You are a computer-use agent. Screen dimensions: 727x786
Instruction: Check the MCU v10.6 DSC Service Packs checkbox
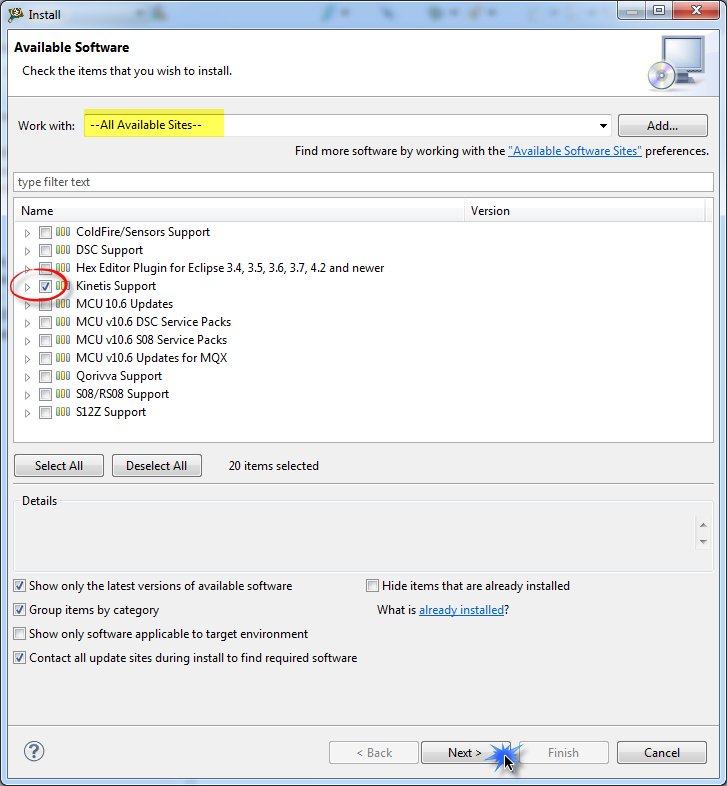click(45, 322)
